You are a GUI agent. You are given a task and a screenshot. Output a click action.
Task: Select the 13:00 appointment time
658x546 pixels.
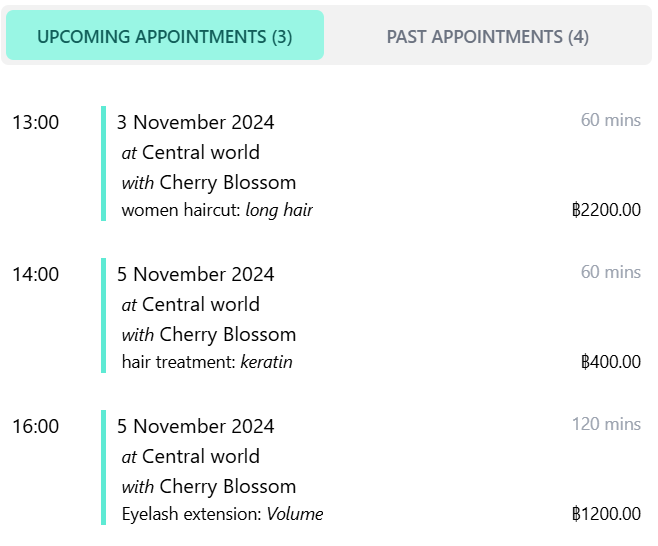(x=36, y=122)
